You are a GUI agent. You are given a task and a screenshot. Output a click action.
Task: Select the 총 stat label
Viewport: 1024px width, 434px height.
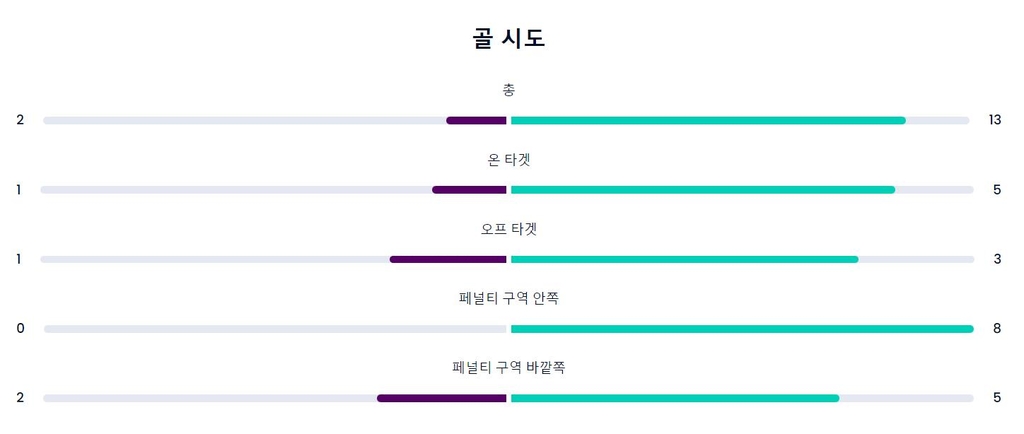[509, 90]
